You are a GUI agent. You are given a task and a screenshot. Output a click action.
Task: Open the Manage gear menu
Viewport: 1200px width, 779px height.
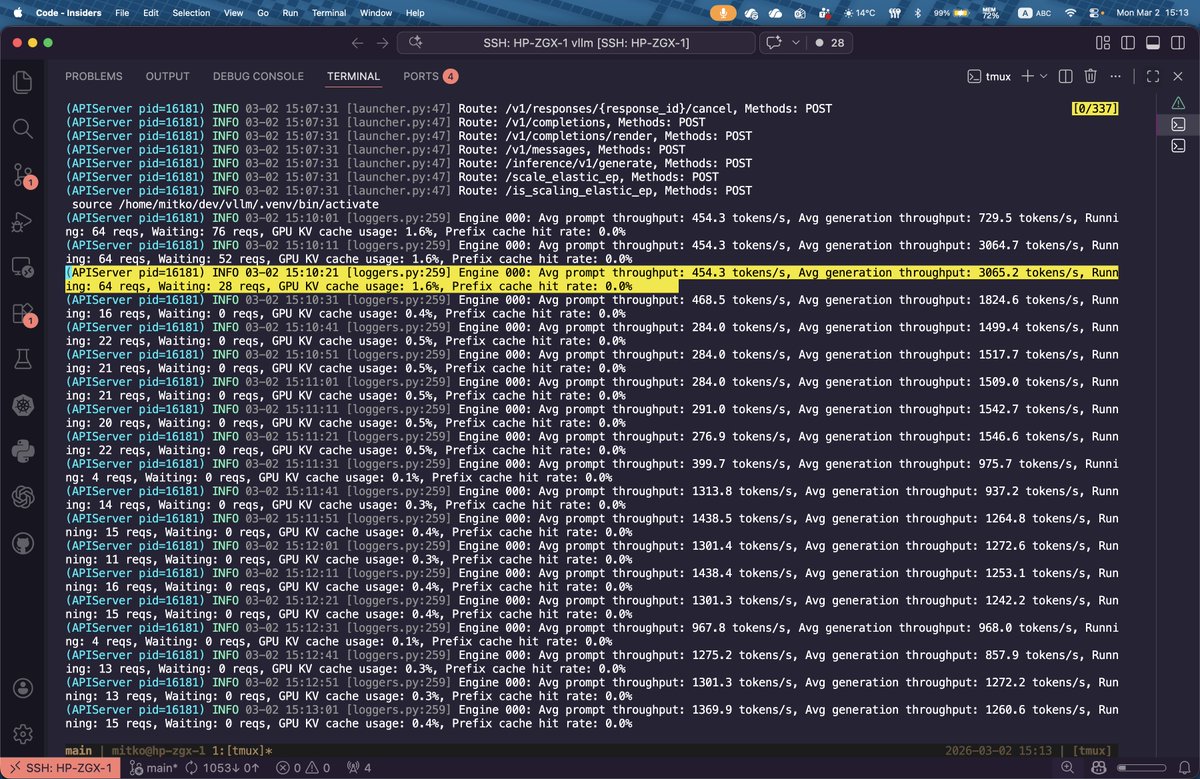click(x=22, y=734)
